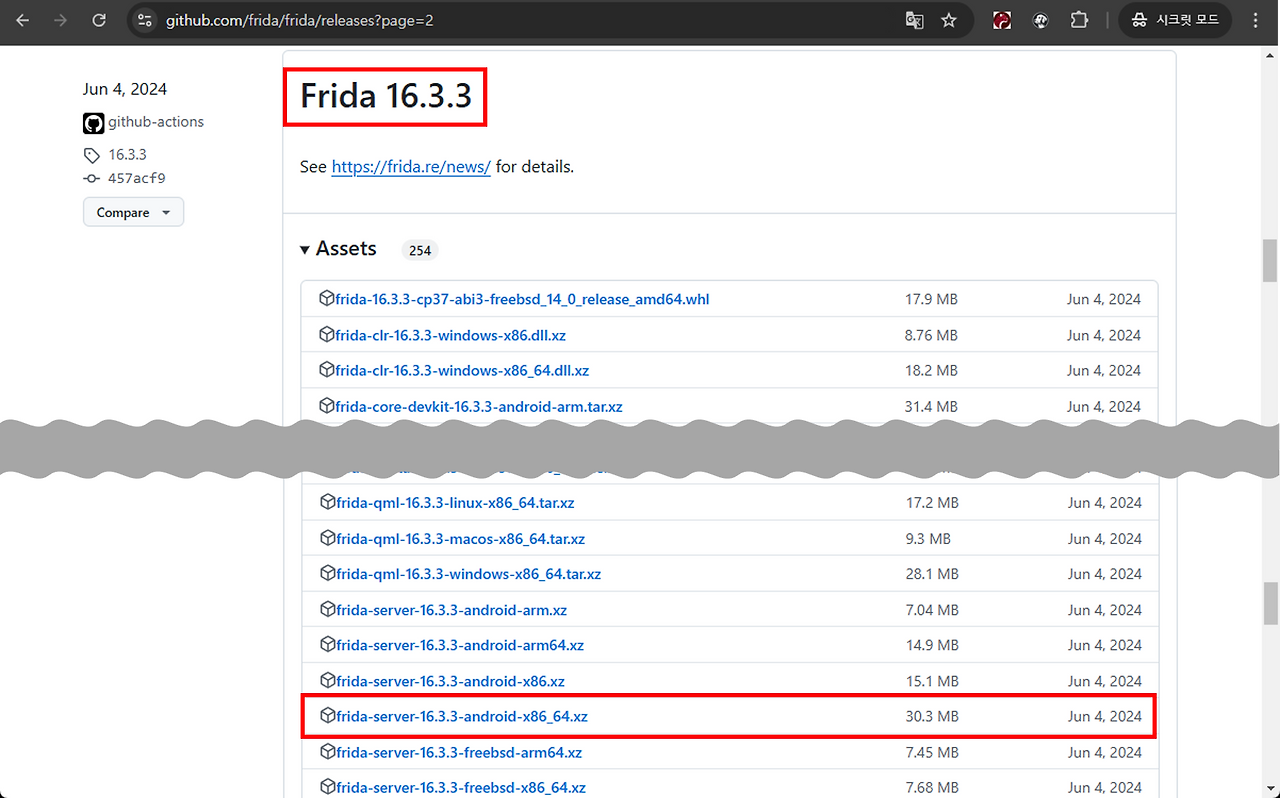Go forward in browser history
The height and width of the screenshot is (798, 1280).
61,20
